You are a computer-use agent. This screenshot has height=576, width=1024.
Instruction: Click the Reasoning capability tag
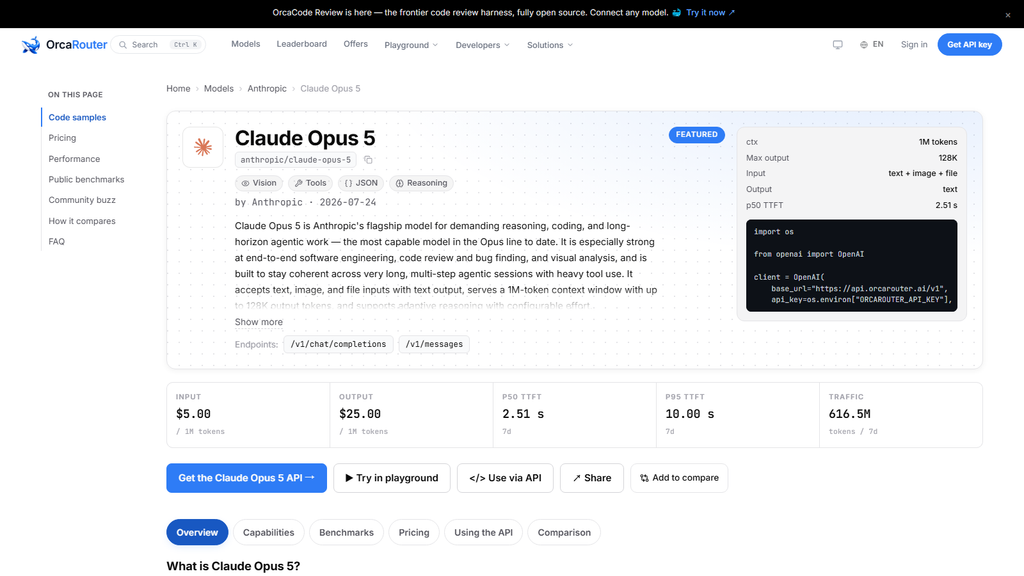(x=421, y=183)
